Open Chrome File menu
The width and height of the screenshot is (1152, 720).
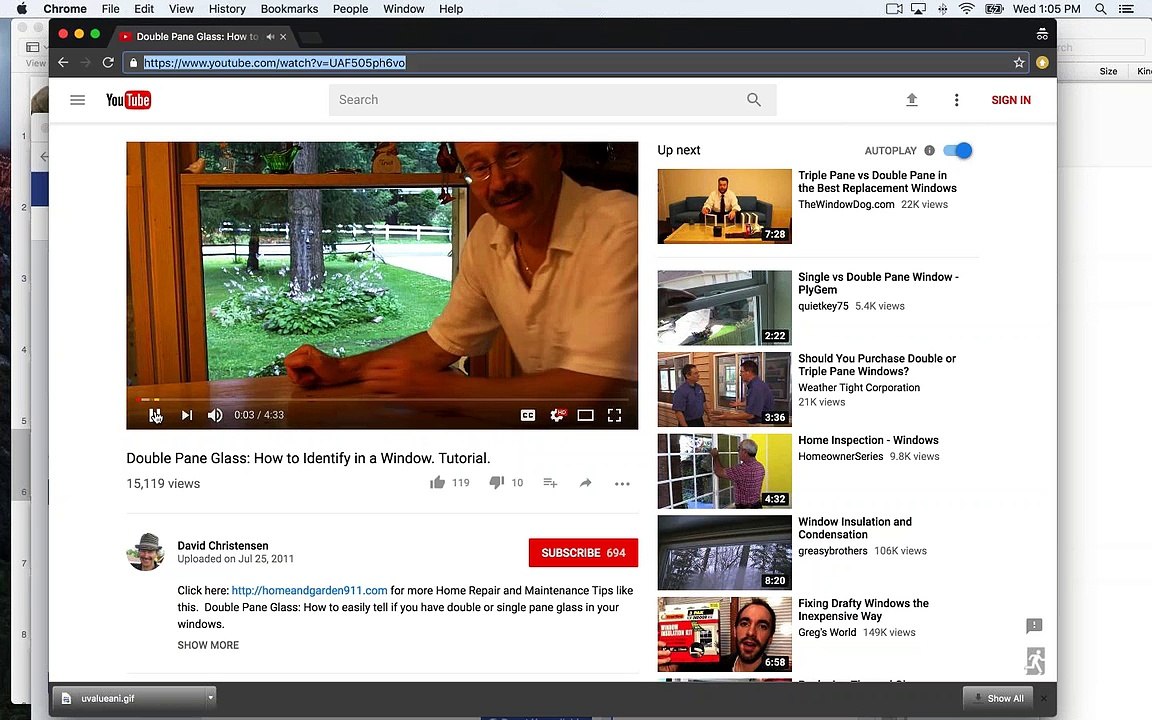pyautogui.click(x=110, y=9)
